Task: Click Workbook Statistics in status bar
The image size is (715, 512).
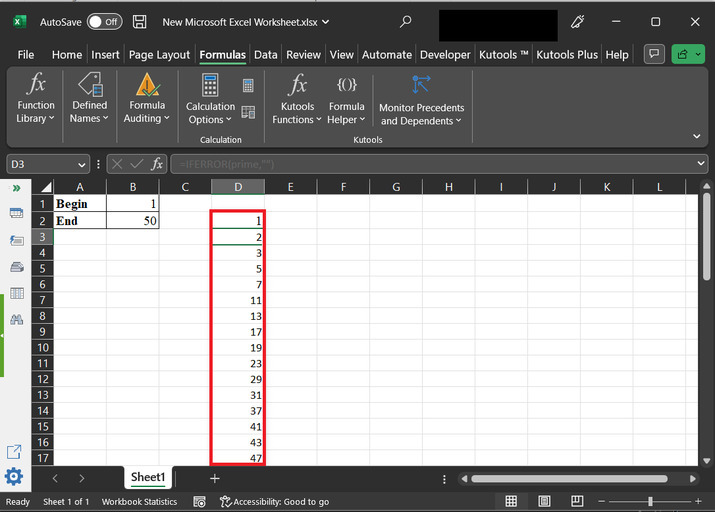Action: coord(139,501)
